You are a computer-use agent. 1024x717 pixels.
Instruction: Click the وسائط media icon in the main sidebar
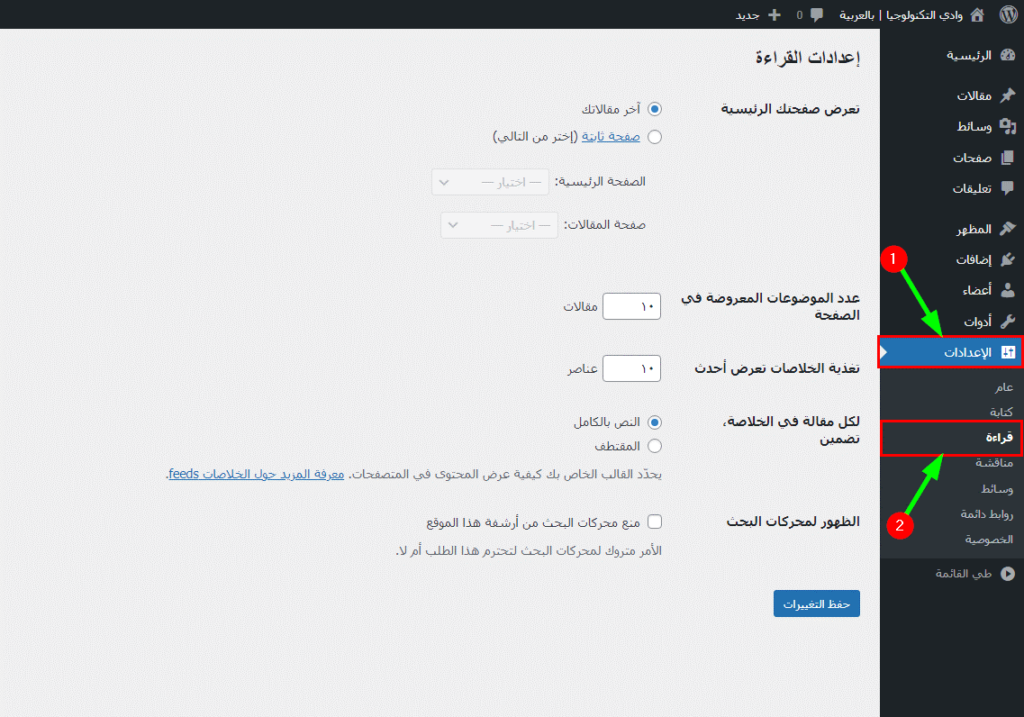click(x=1008, y=126)
